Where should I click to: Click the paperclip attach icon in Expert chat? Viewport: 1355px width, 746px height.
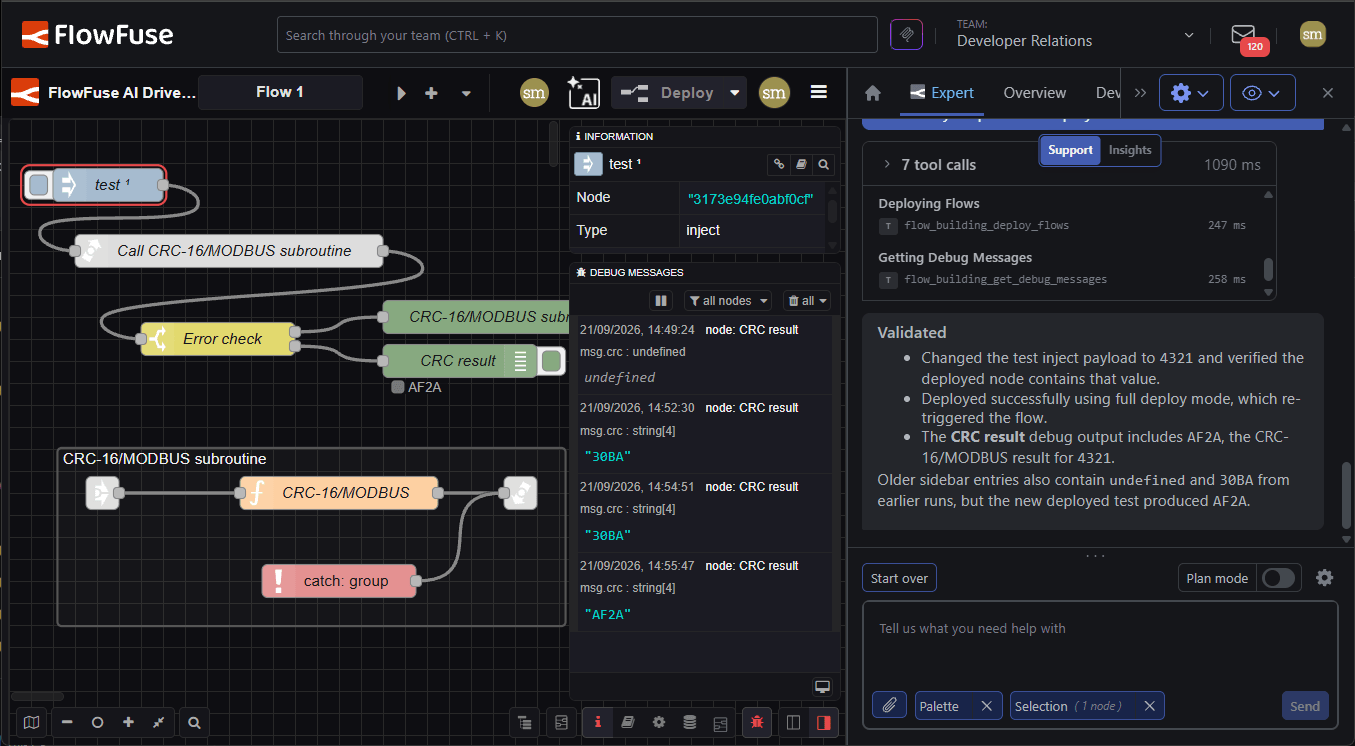(888, 706)
